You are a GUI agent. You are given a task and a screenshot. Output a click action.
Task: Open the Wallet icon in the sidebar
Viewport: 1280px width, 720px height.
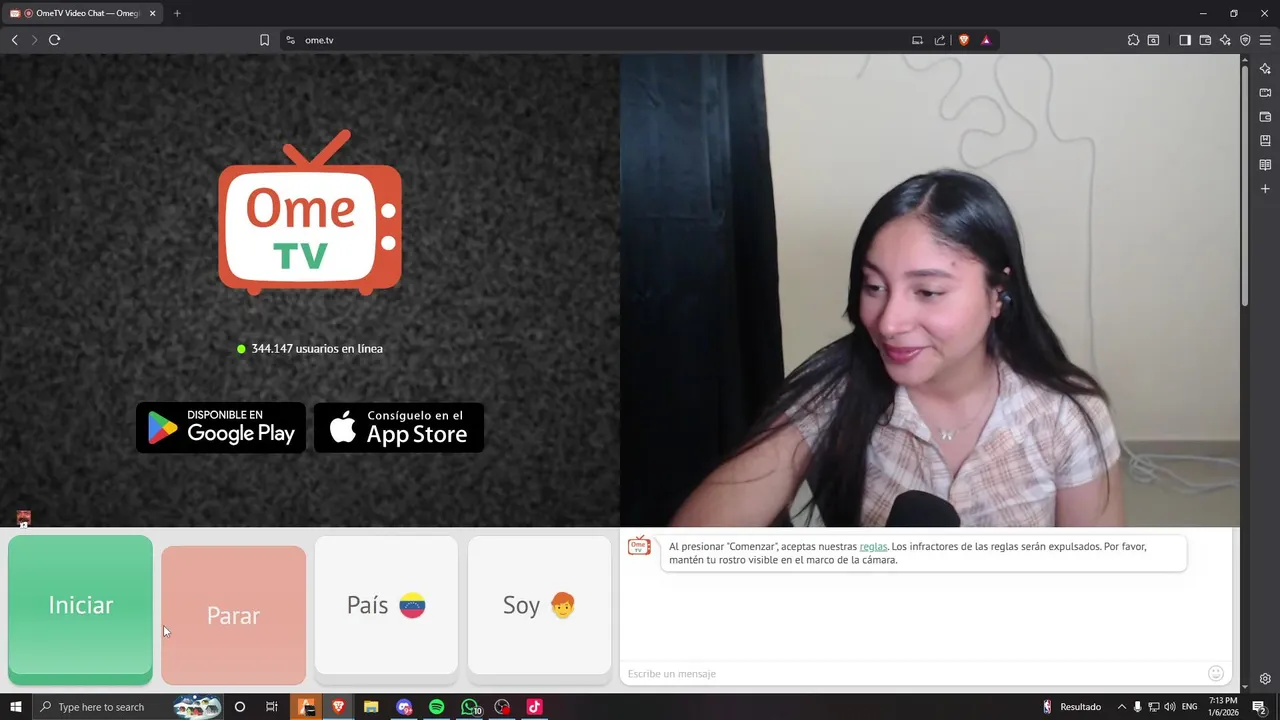click(1265, 116)
